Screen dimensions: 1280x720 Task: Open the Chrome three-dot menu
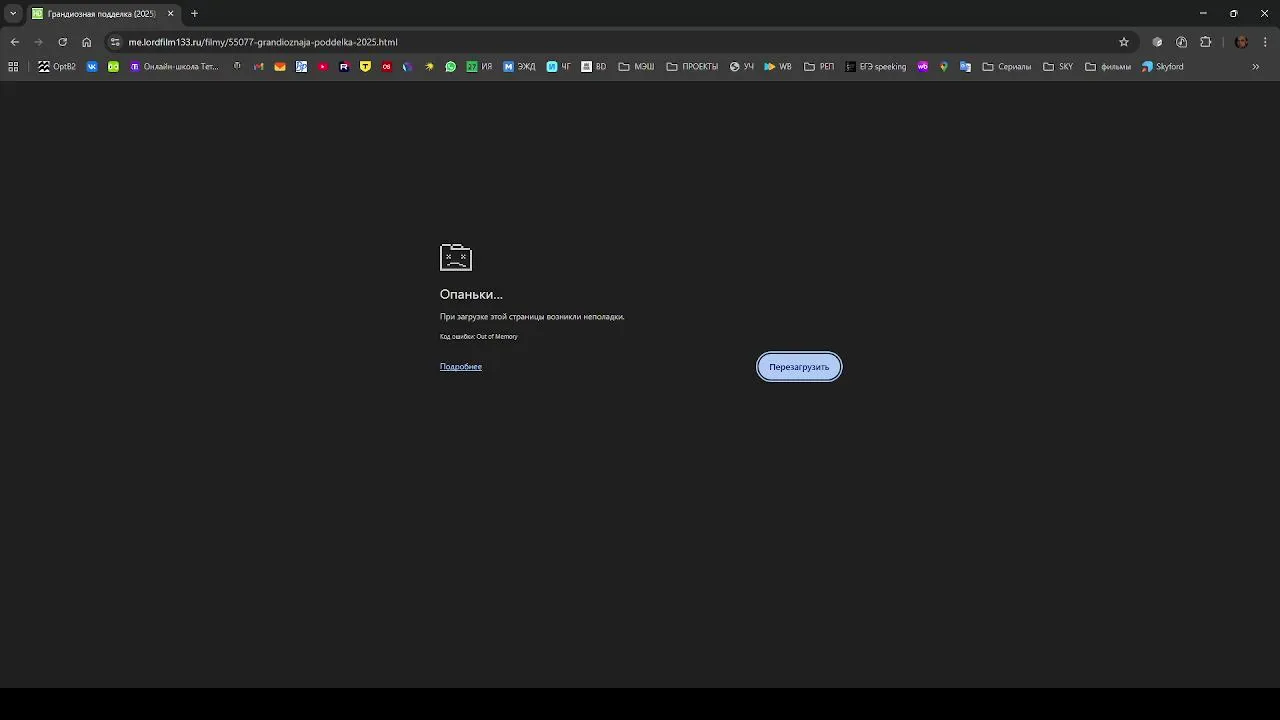click(1265, 42)
